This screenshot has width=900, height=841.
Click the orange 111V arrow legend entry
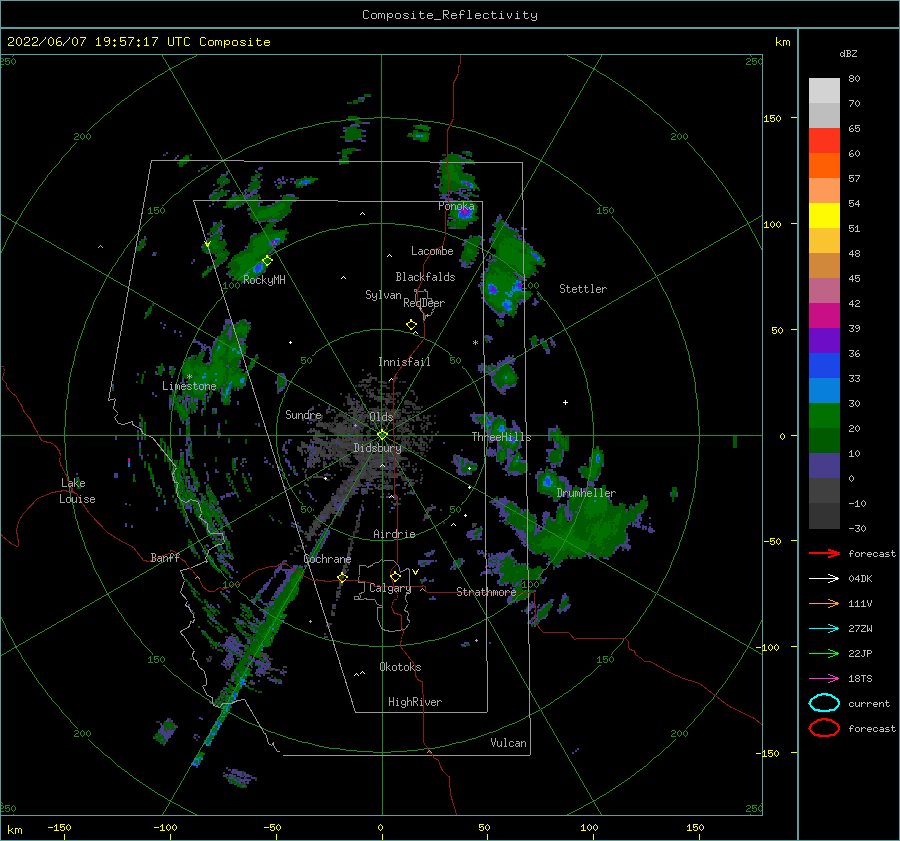click(824, 603)
